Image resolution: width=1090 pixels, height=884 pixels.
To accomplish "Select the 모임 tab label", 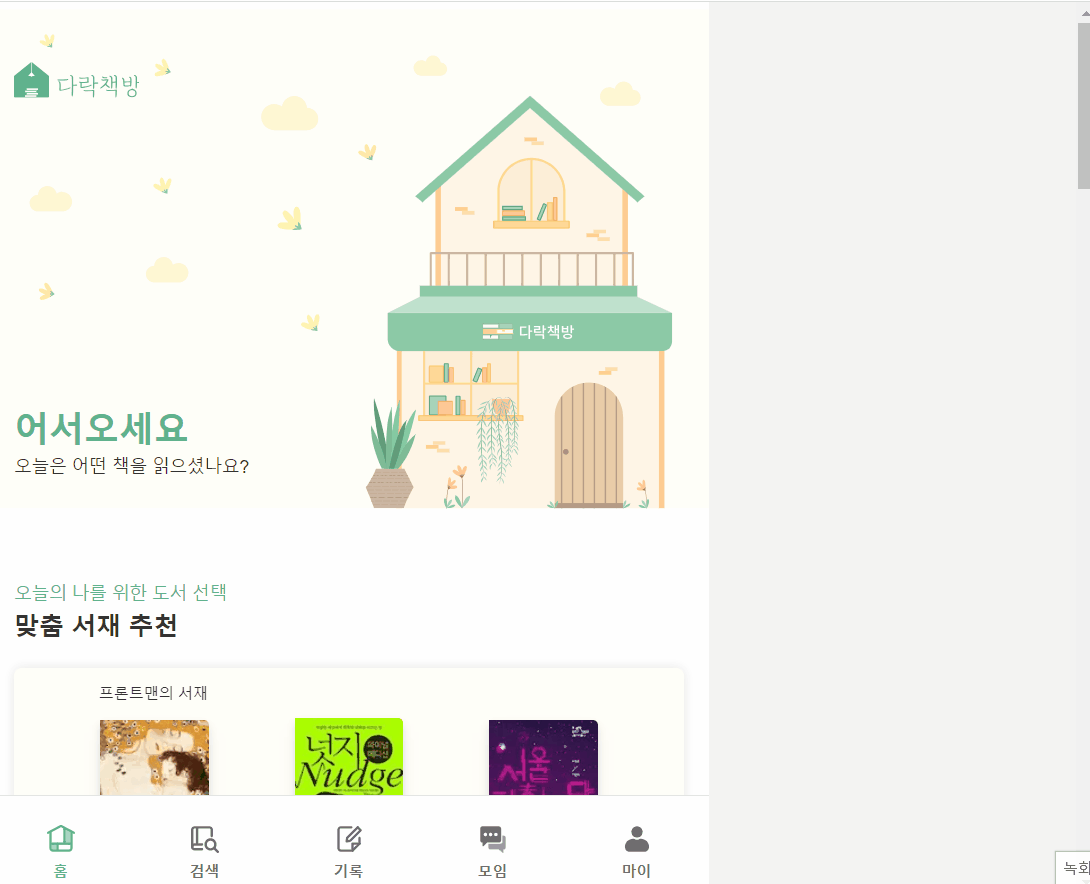I will 492,871.
